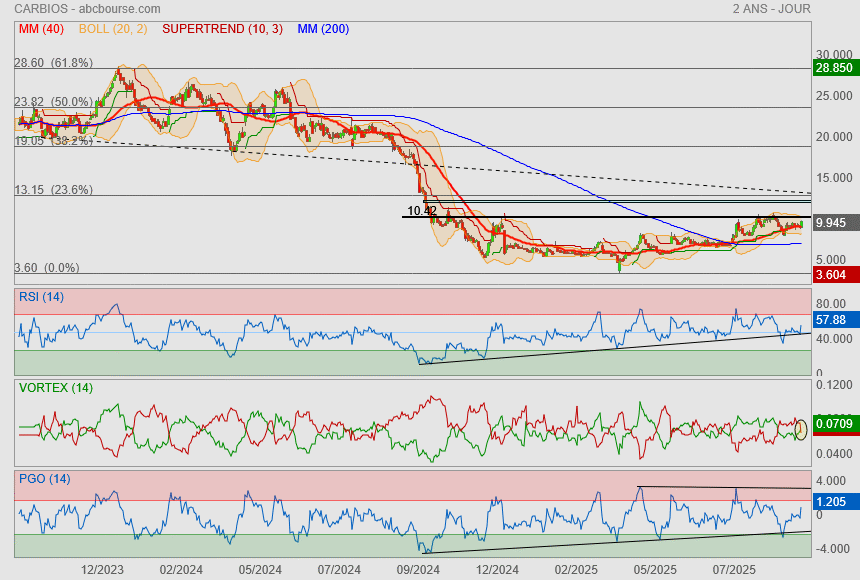Click the blue 57.88 RSI value tag

[831, 320]
